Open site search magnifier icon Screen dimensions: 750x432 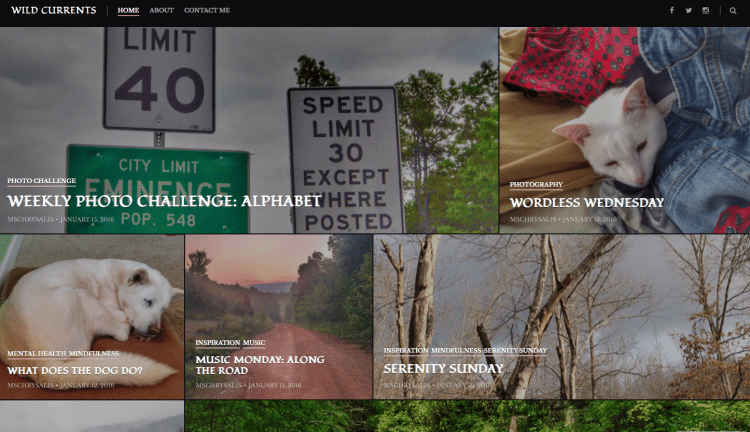click(733, 11)
